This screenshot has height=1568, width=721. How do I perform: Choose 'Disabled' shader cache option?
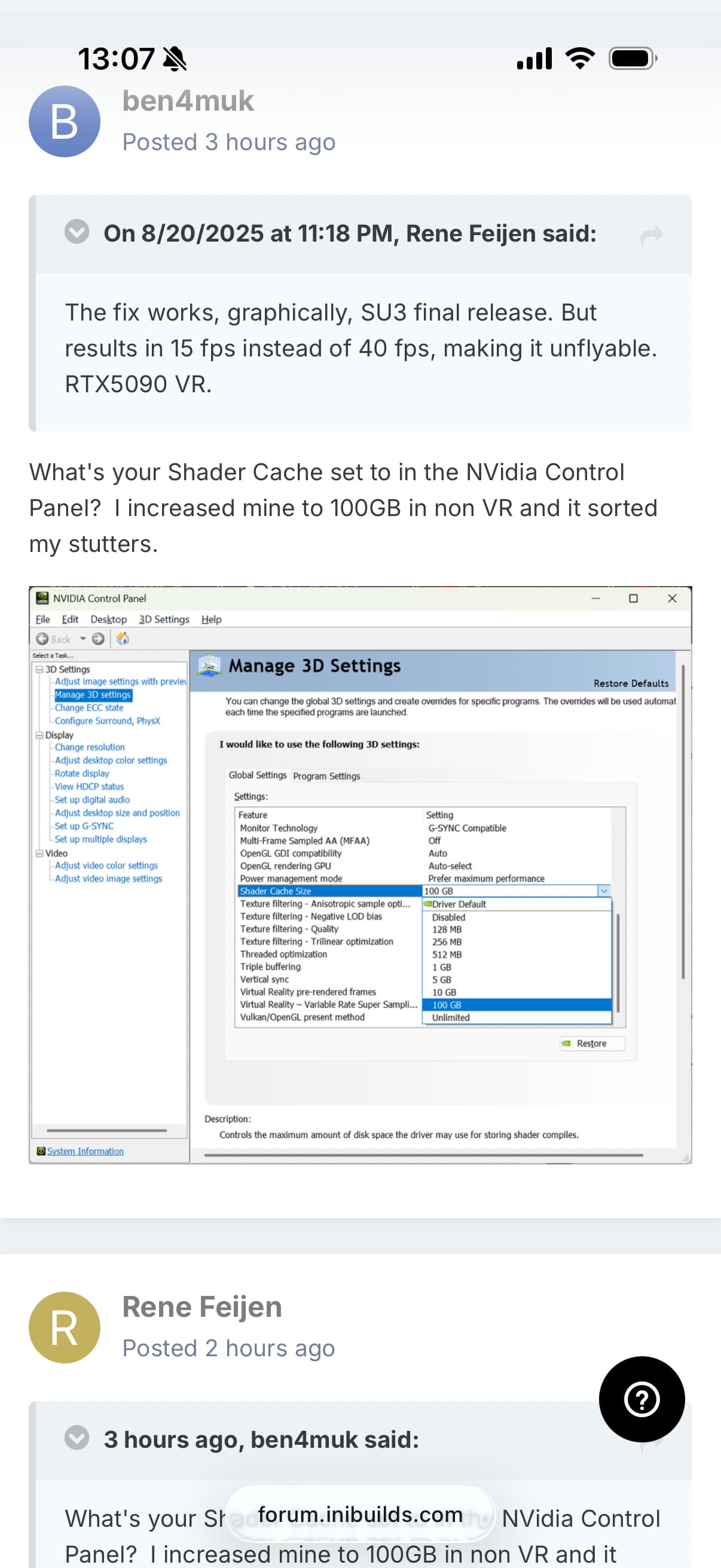tap(517, 917)
